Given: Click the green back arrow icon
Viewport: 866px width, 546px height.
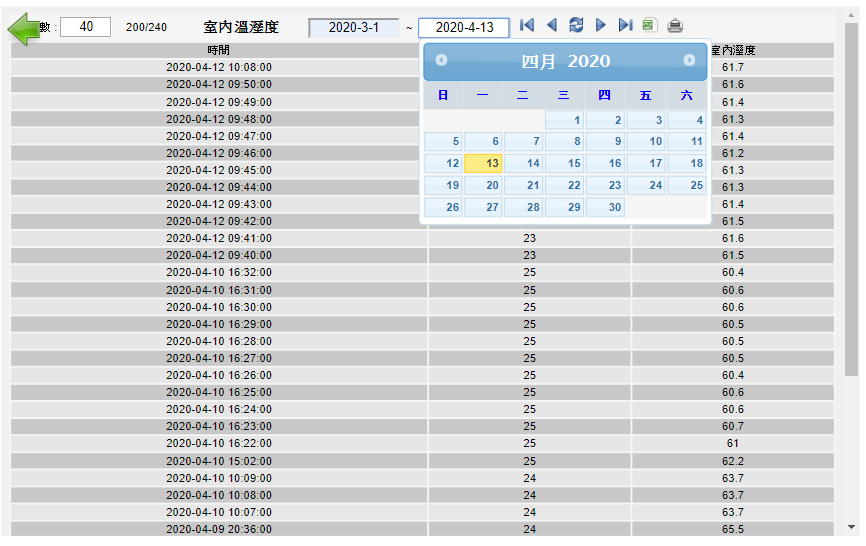Looking at the screenshot, I should point(24,28).
